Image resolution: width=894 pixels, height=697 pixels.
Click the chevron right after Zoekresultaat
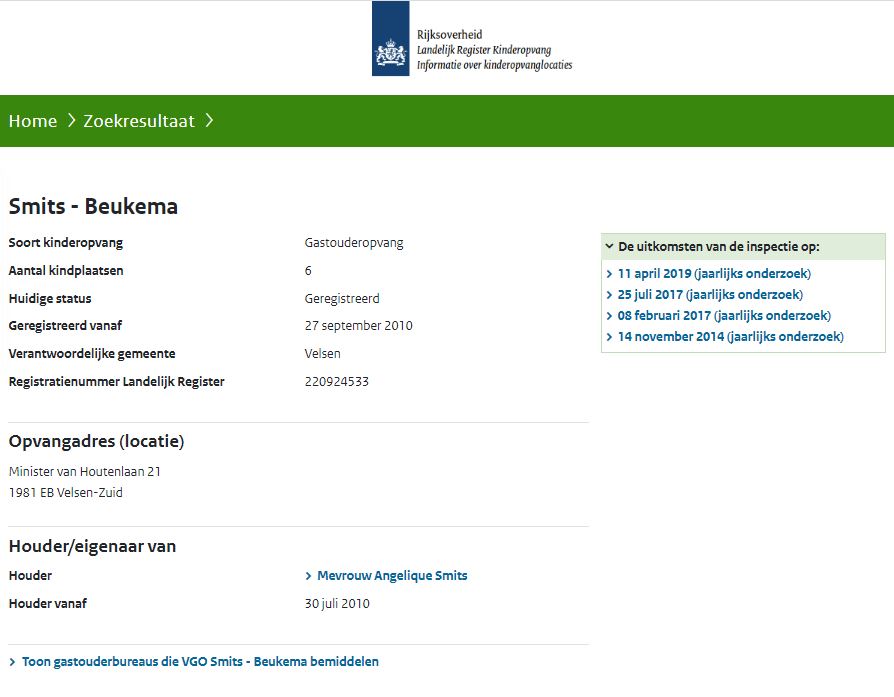(x=209, y=121)
